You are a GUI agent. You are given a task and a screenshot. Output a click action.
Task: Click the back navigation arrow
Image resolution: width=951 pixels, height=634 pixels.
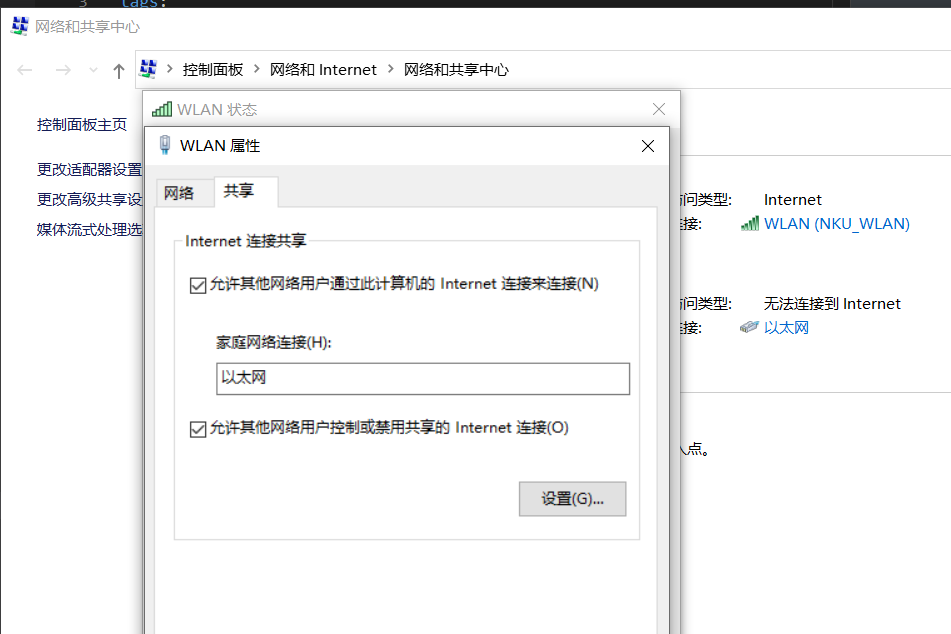[x=26, y=70]
